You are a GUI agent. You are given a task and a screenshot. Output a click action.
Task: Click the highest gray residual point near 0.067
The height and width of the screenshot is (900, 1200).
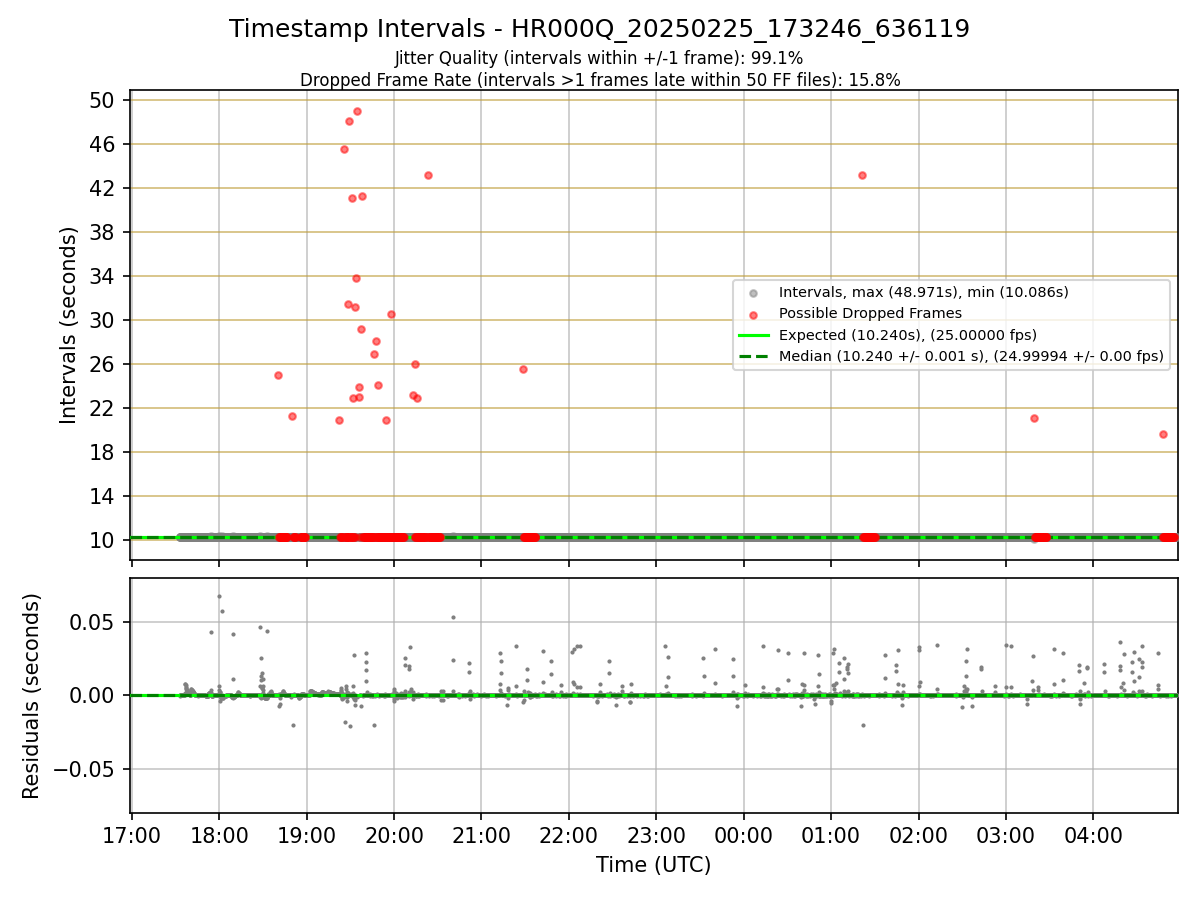pos(219,596)
